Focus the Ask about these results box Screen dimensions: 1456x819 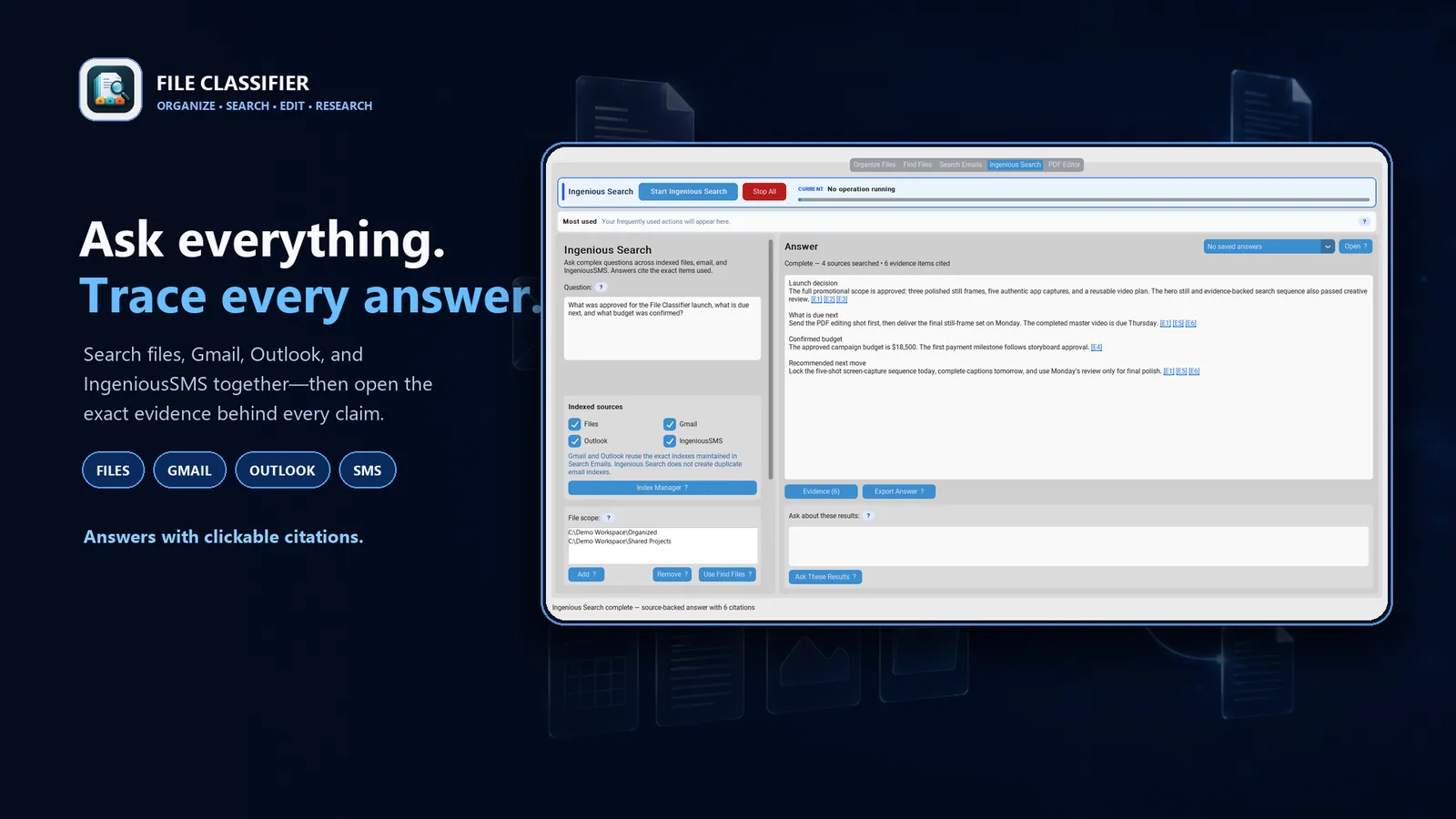(x=1078, y=546)
